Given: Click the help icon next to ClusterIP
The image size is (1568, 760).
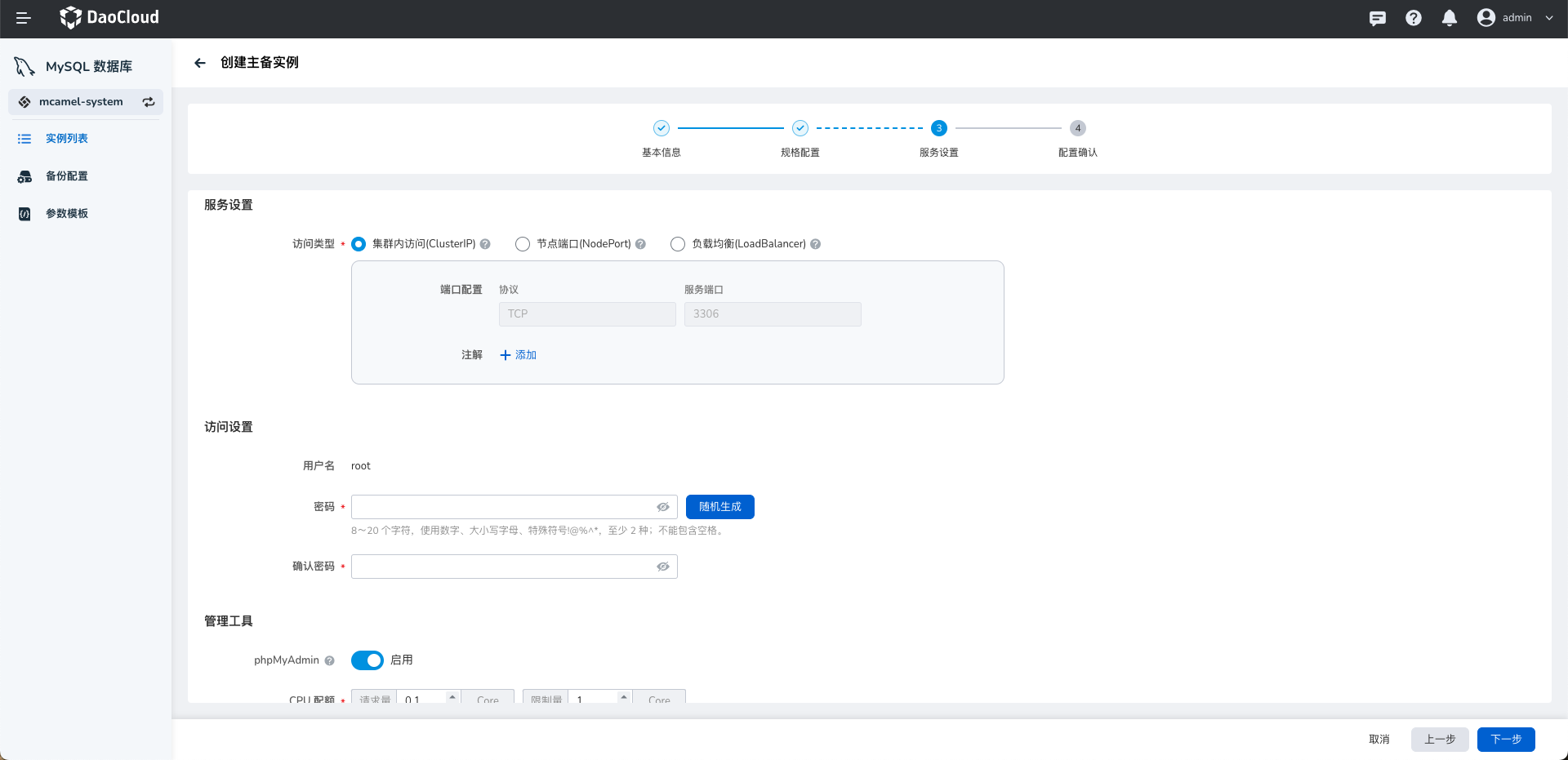Looking at the screenshot, I should click(x=485, y=244).
